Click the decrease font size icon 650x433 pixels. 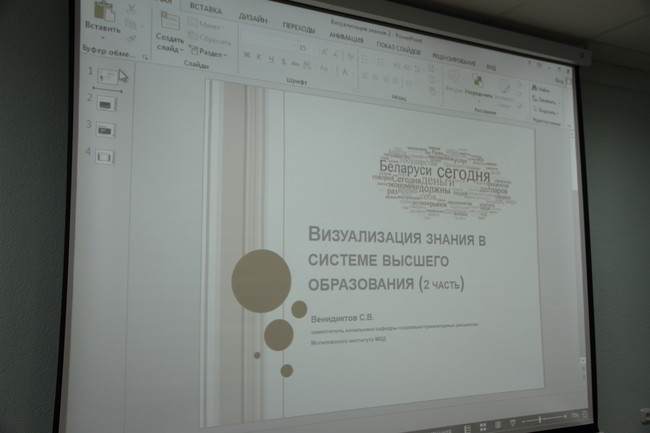[x=336, y=54]
